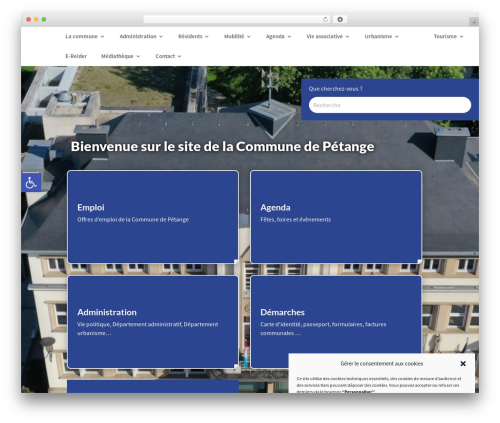Expand the Mobilité menu chevron
The image size is (500, 423).
tap(249, 37)
